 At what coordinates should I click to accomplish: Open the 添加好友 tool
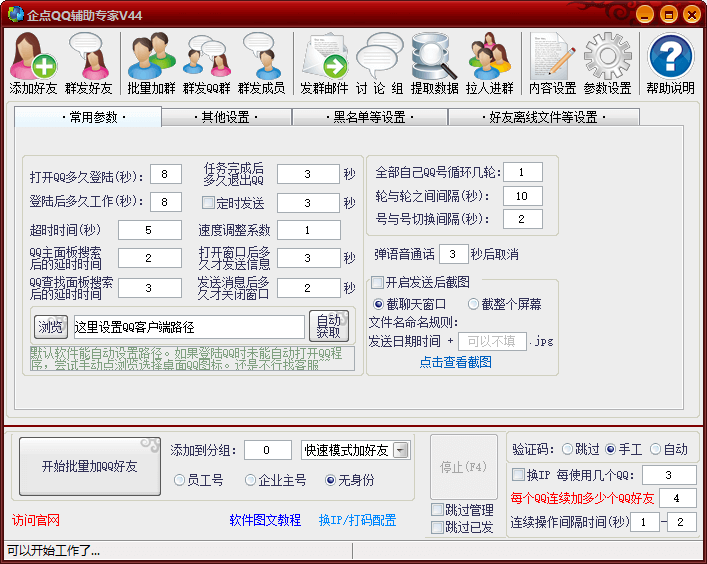click(33, 63)
